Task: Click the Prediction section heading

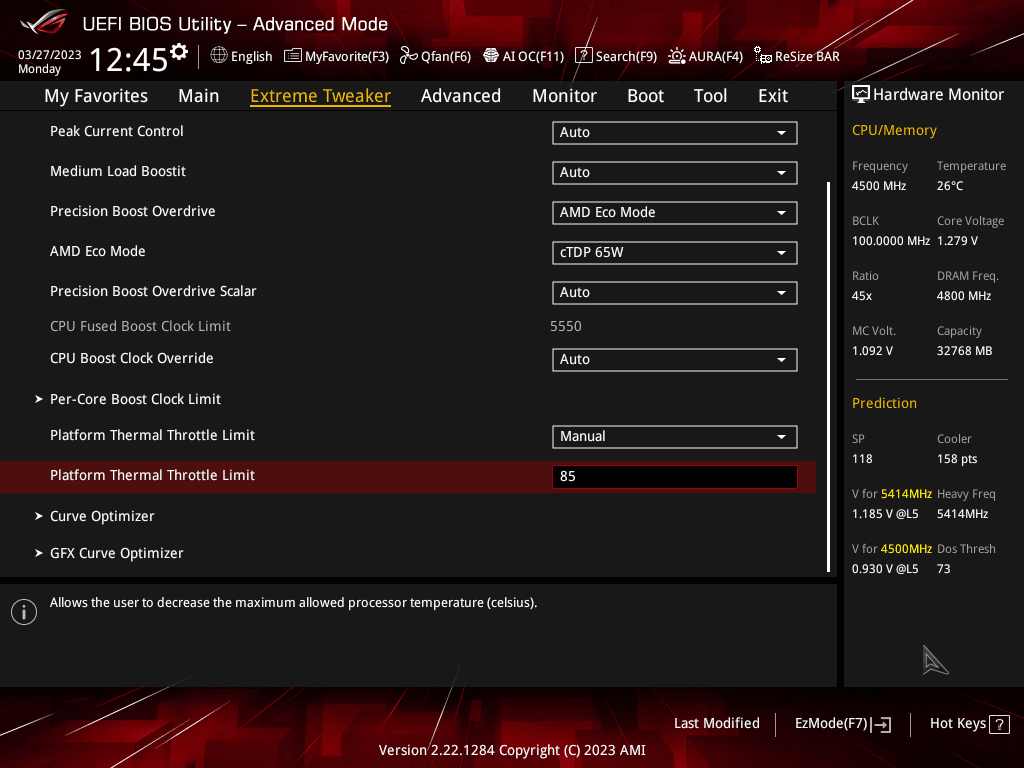Action: (x=884, y=403)
